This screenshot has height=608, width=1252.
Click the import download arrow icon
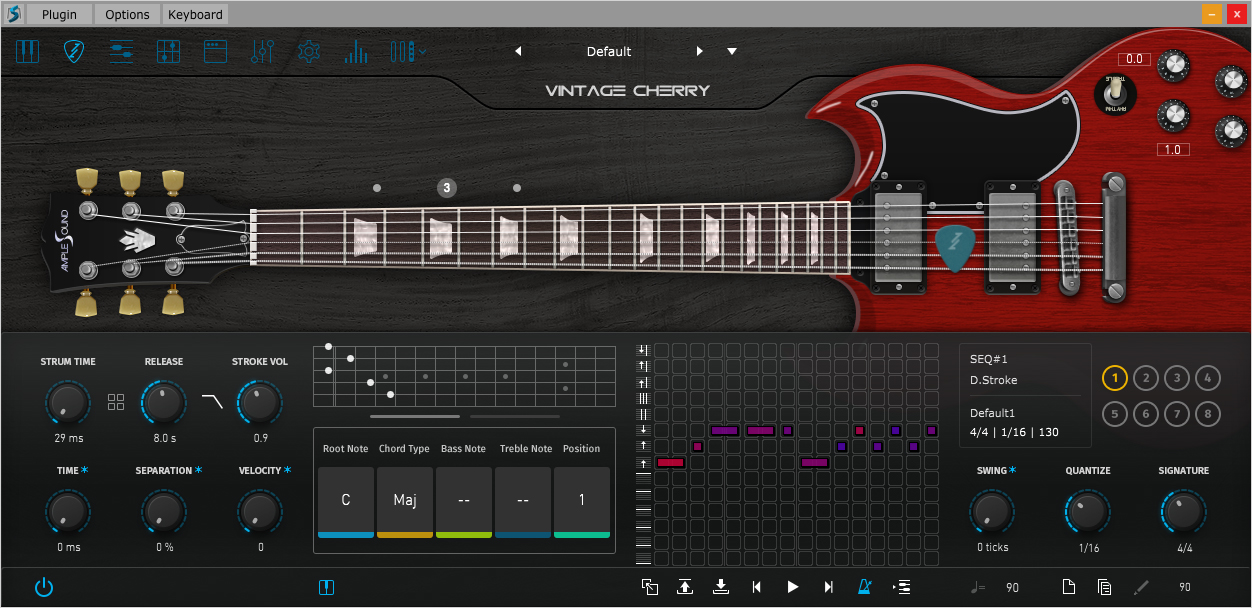click(720, 587)
